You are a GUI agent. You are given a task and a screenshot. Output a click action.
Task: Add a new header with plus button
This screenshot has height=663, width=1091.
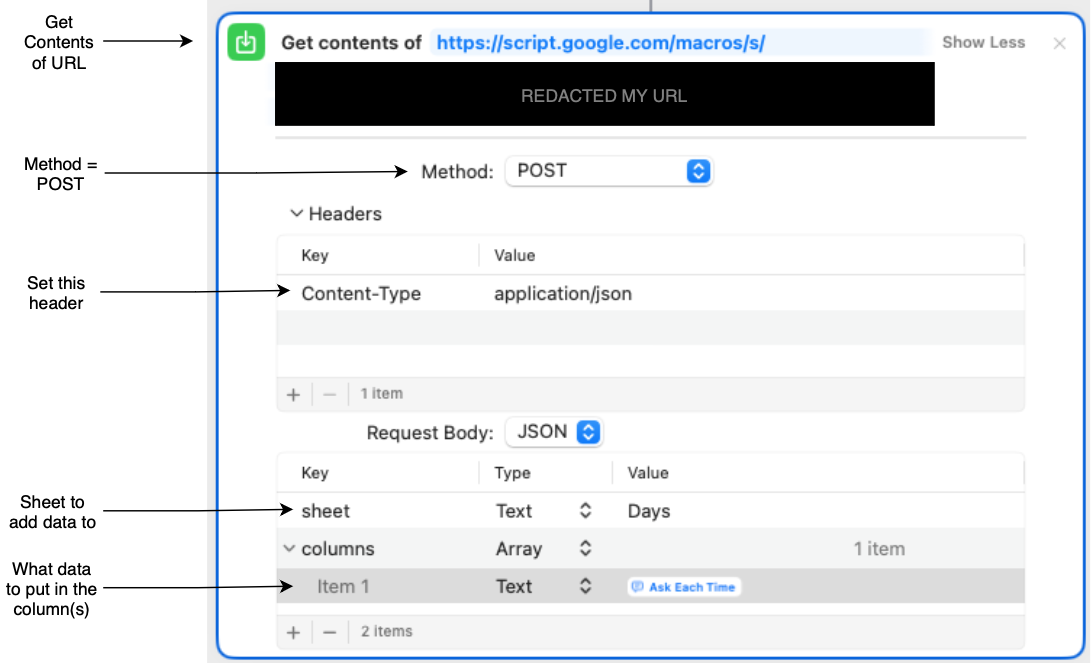pos(294,394)
